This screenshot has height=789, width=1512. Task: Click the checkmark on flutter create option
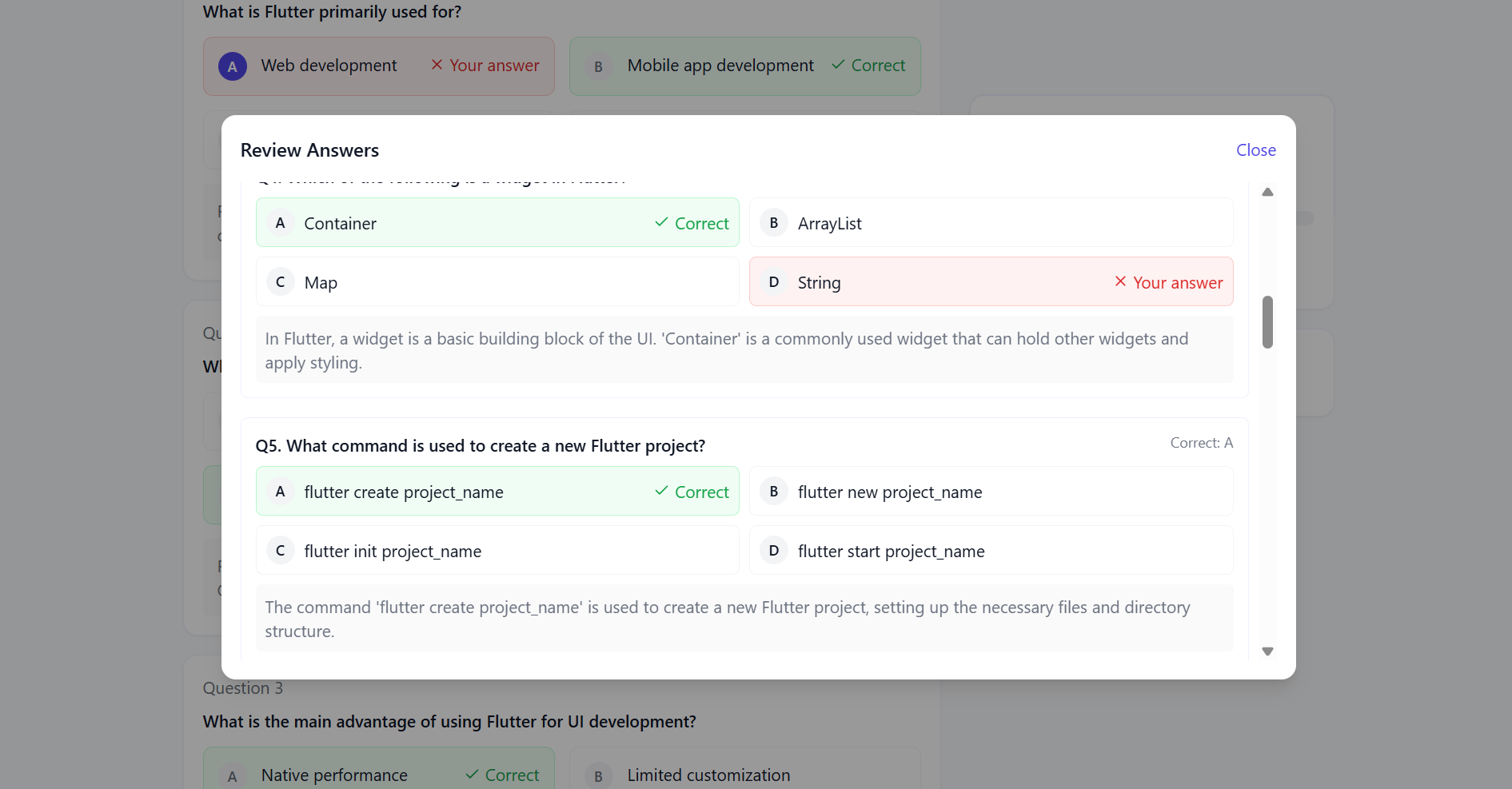coord(661,491)
